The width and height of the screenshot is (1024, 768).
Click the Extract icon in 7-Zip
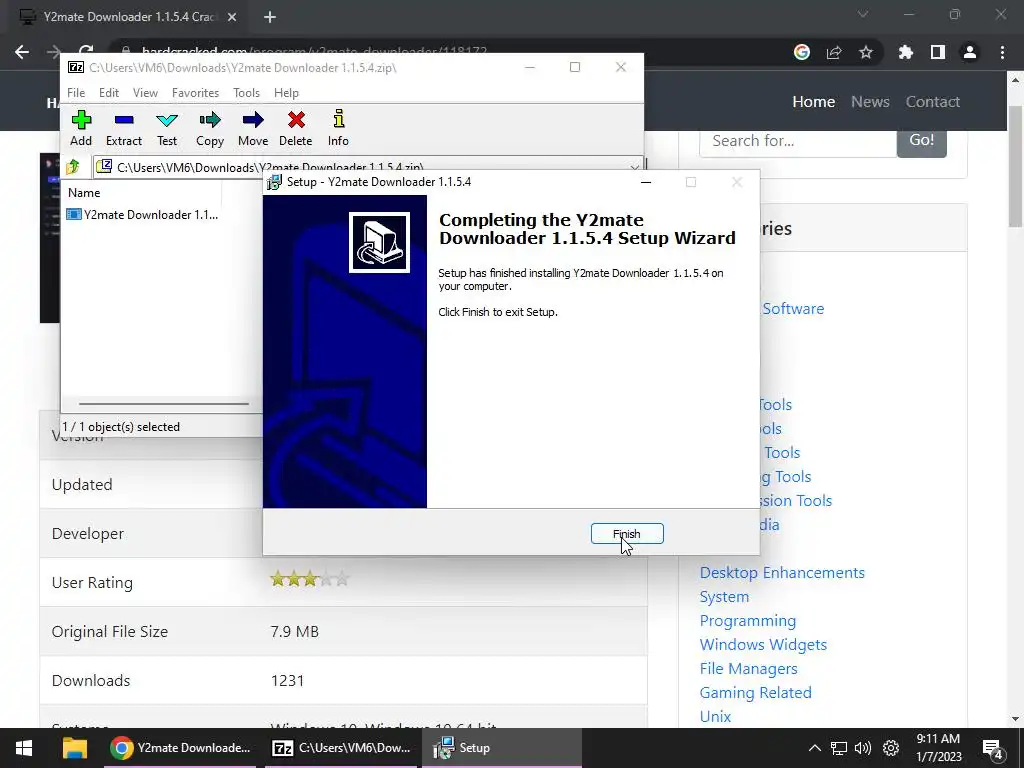coord(123,120)
